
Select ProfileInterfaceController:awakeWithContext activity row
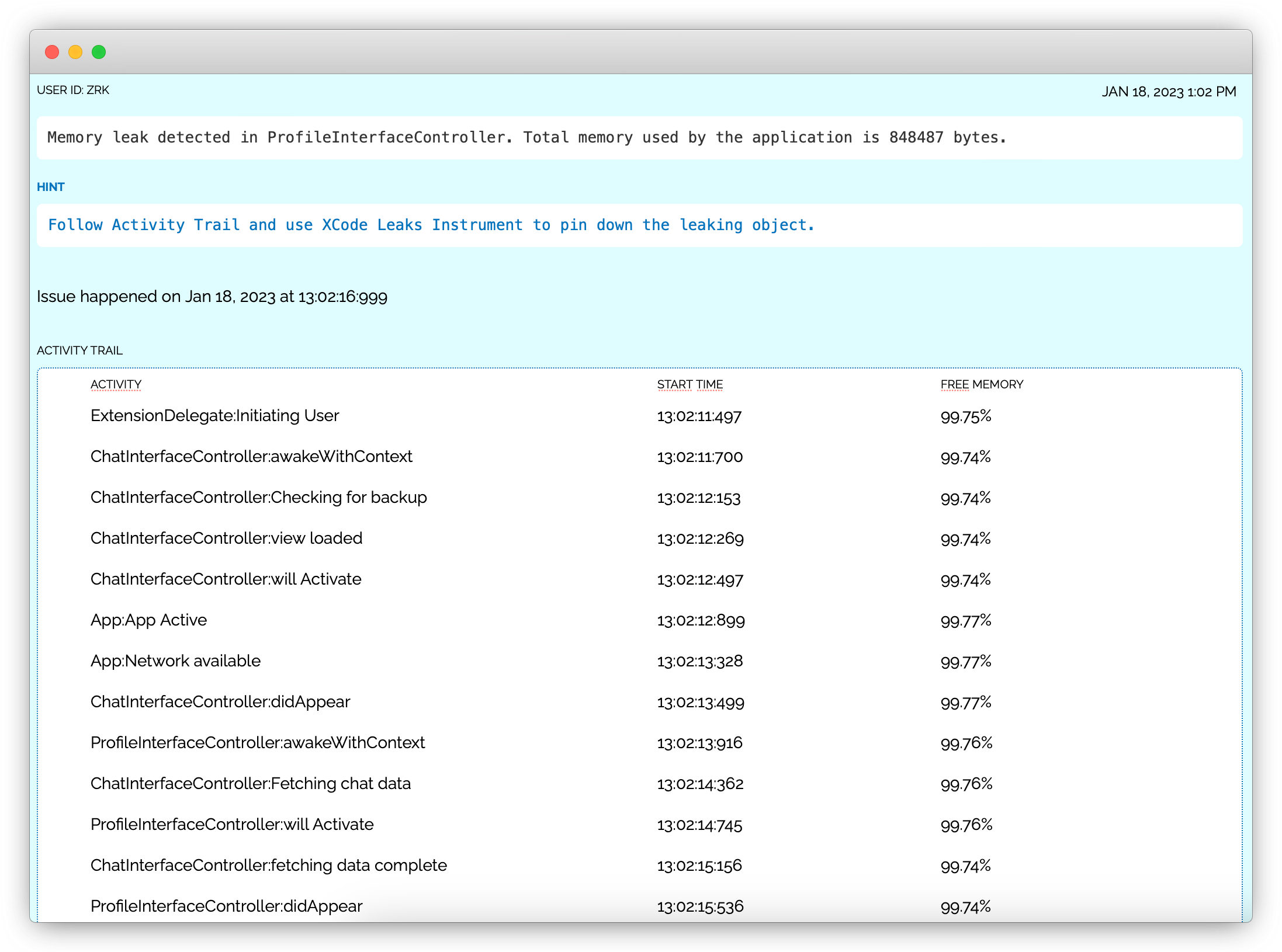click(258, 743)
